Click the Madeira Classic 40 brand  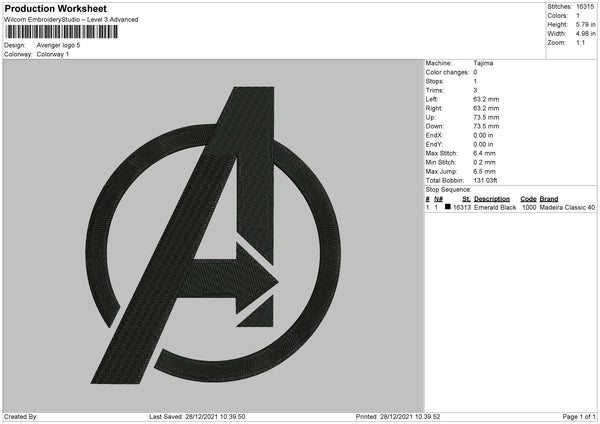pos(567,207)
